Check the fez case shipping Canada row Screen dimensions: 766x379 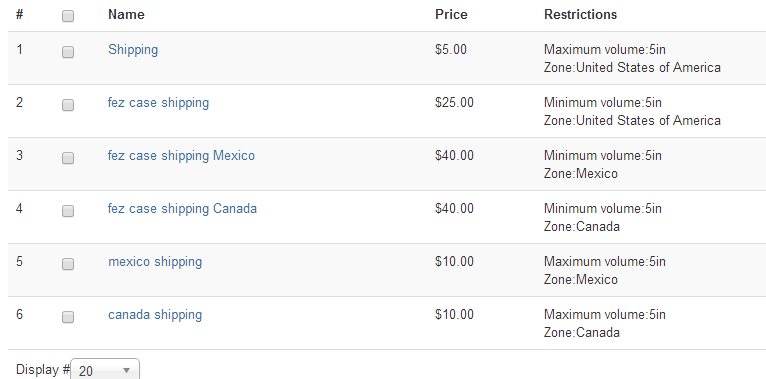tap(68, 211)
